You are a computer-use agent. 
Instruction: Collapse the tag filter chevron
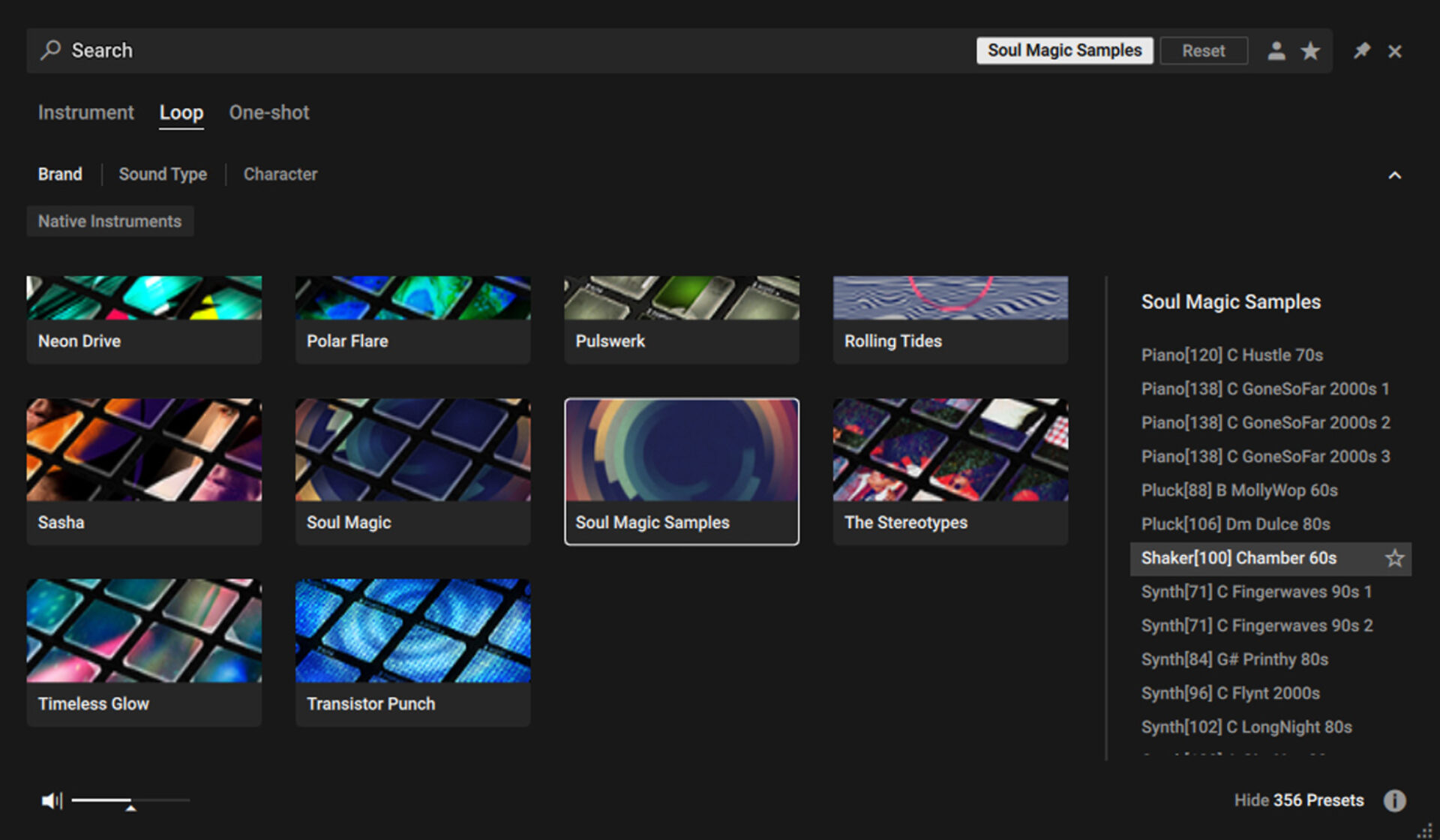[x=1394, y=175]
